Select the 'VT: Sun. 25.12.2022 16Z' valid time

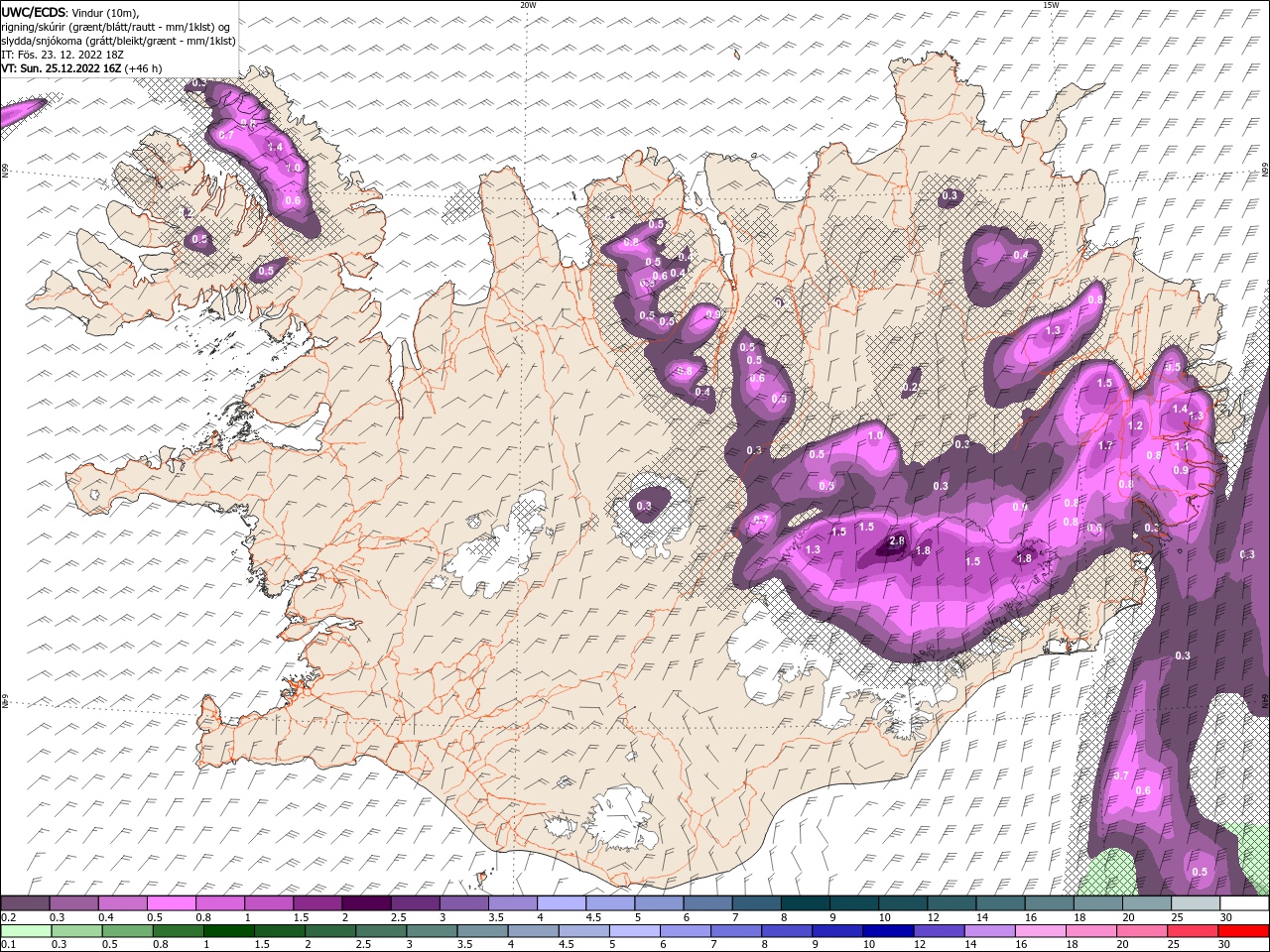tap(62, 68)
